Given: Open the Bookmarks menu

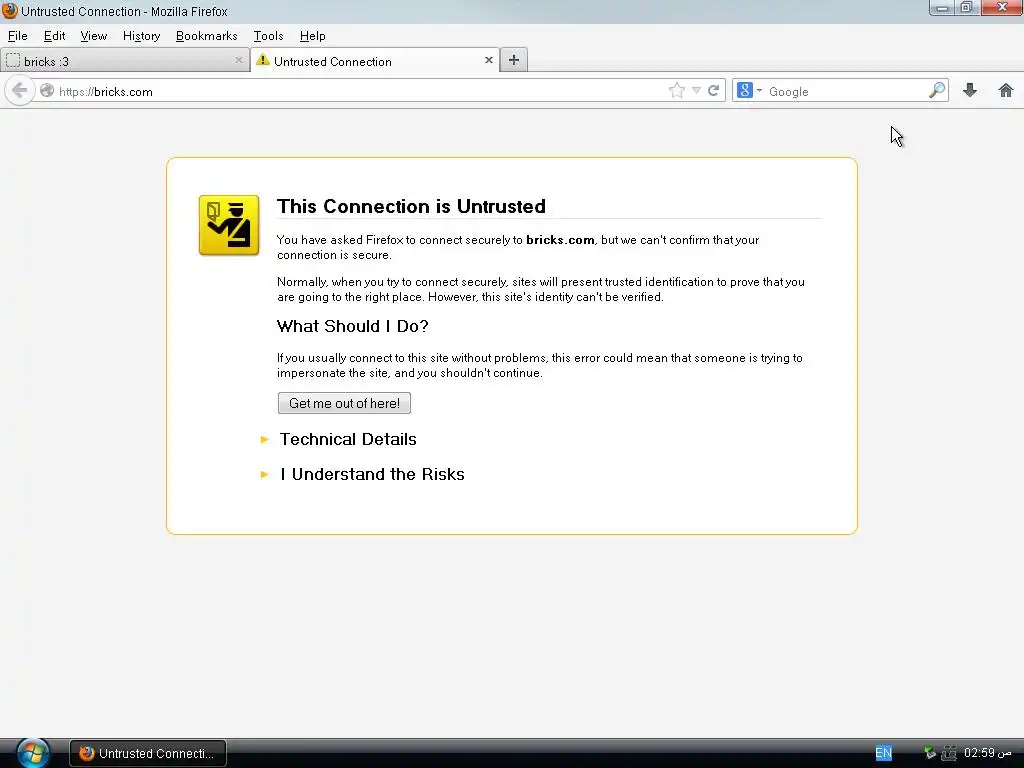Looking at the screenshot, I should click(206, 36).
